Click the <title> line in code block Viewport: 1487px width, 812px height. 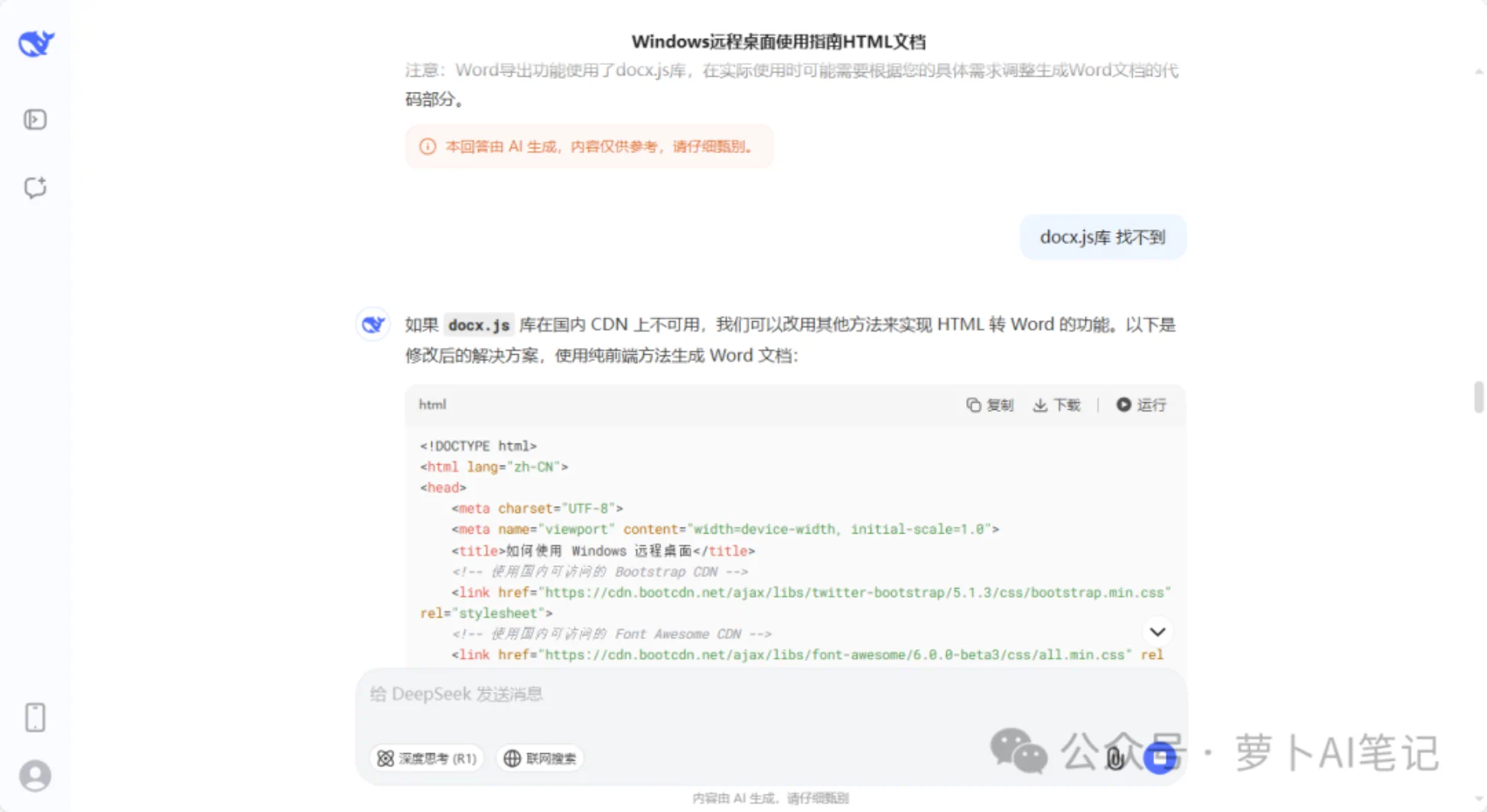click(603, 551)
